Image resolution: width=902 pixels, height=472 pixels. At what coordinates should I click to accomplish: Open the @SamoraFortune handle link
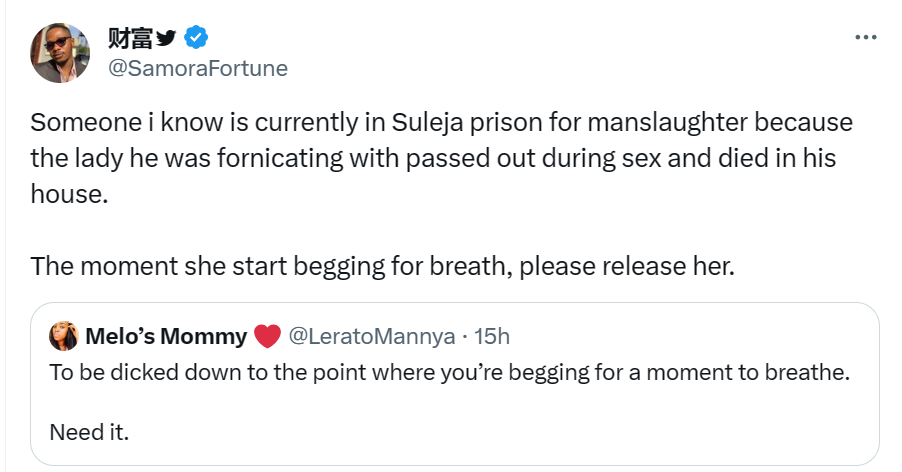[196, 68]
